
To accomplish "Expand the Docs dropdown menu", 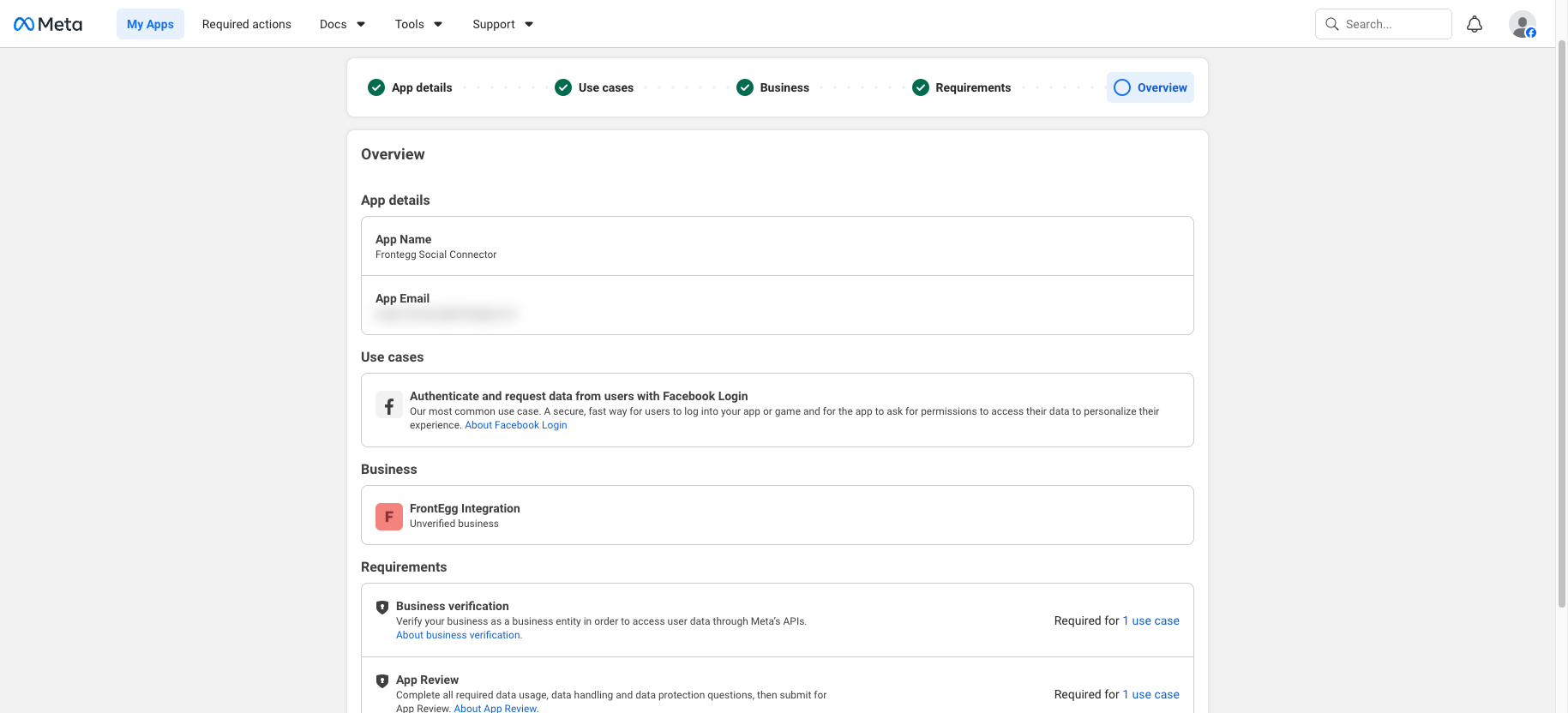I will (x=342, y=24).
